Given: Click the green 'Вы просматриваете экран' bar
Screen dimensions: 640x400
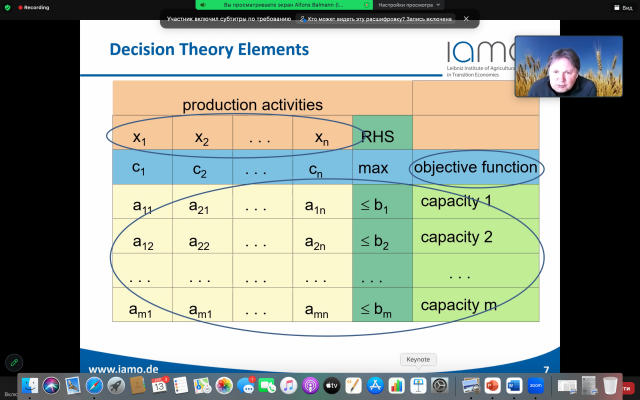Looking at the screenshot, I should 284,5.
